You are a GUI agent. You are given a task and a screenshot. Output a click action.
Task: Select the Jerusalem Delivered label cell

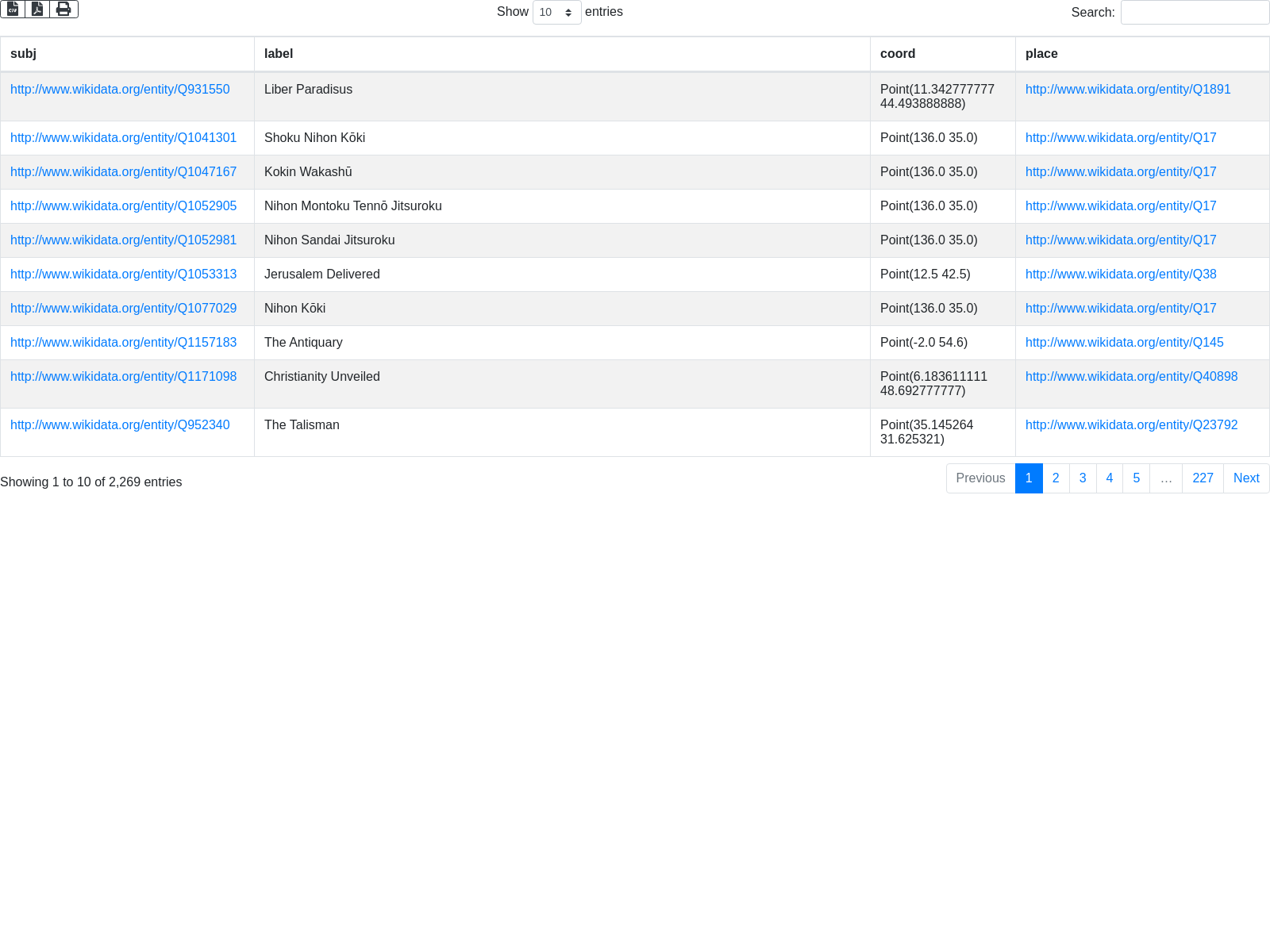[x=562, y=274]
